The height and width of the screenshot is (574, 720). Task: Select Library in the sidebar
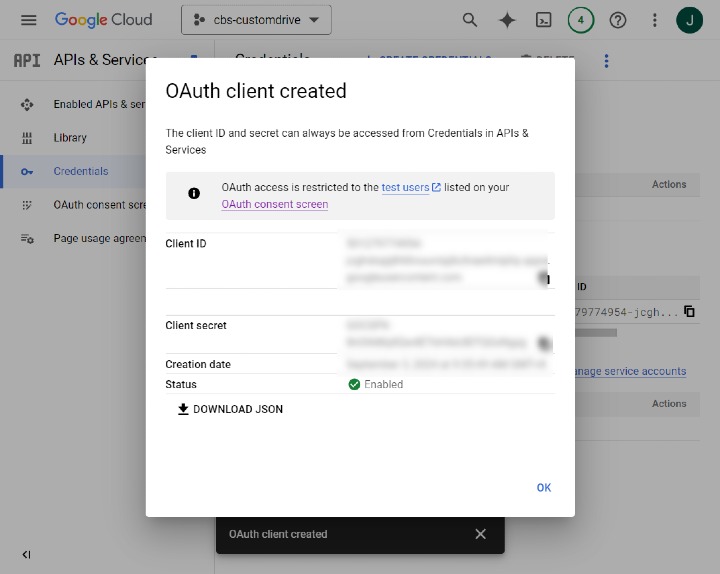[70, 138]
